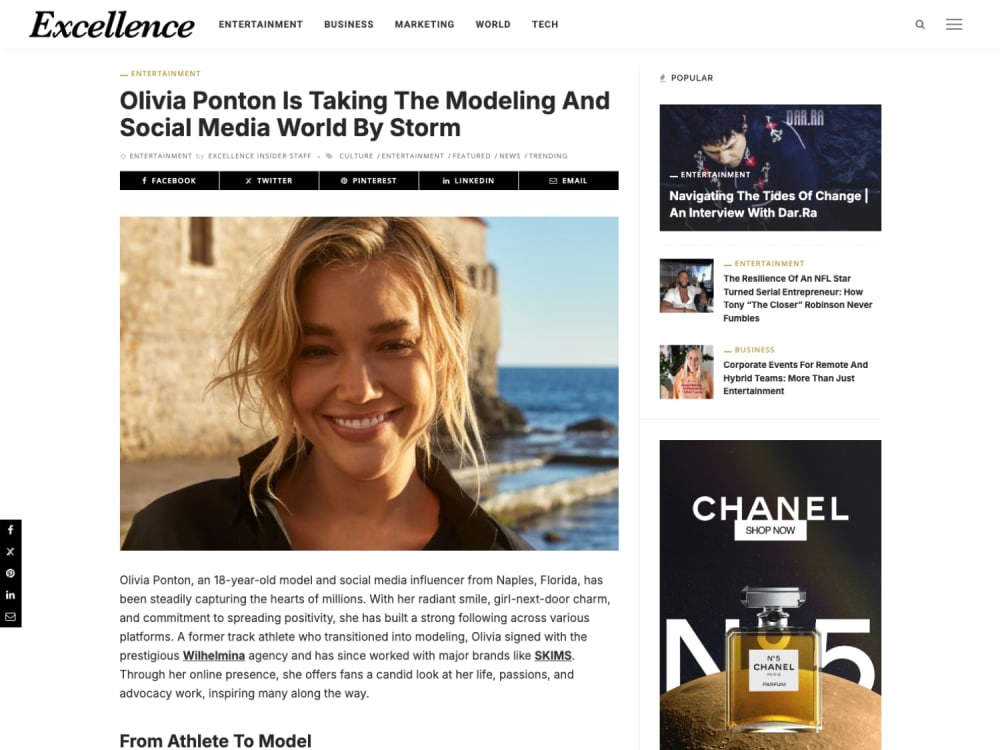Open the Featured tag link
1000x750 pixels.
pos(471,156)
